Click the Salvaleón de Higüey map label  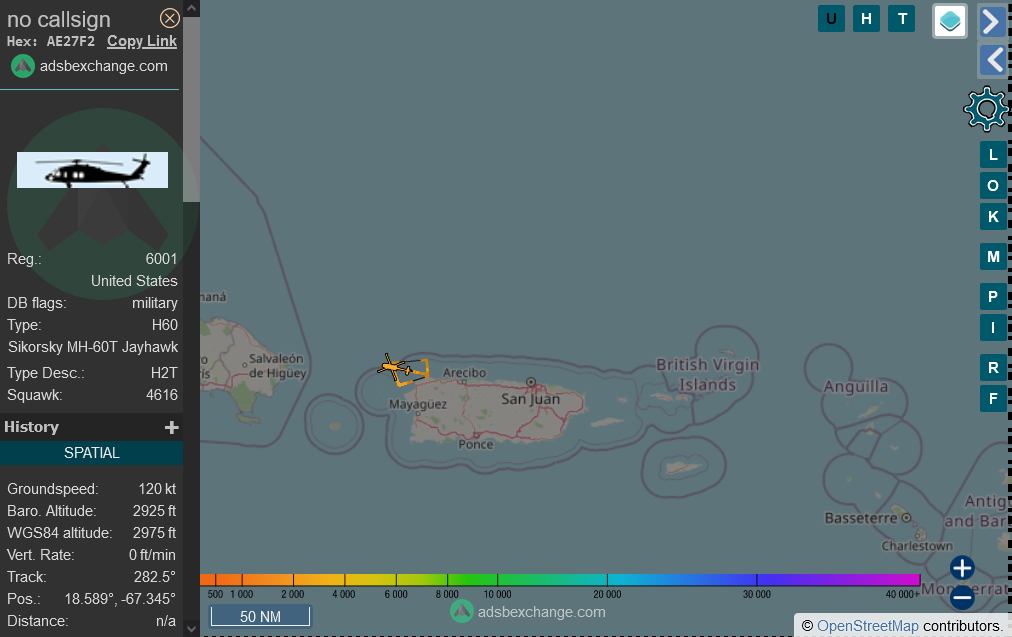pos(277,365)
